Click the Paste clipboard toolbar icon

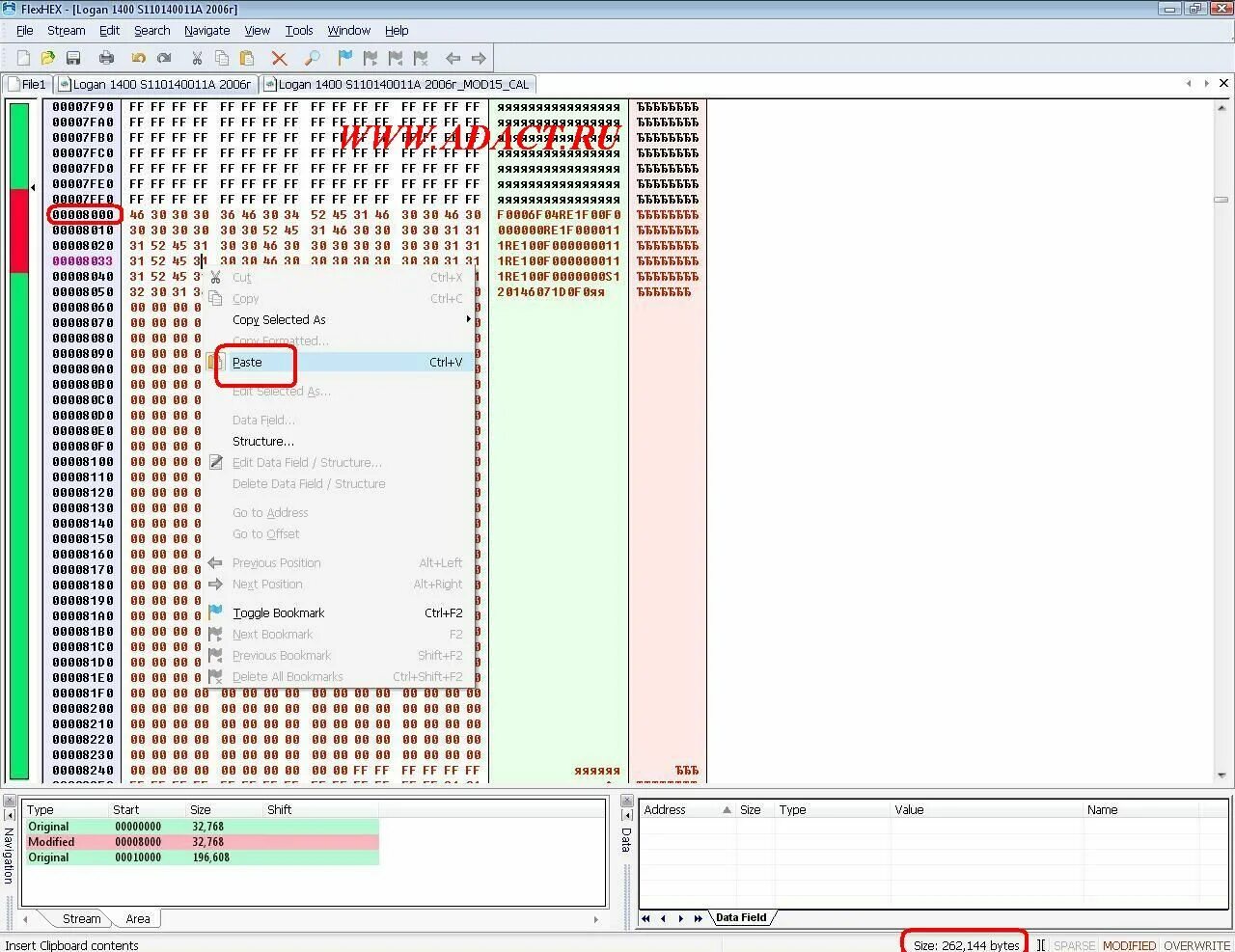pyautogui.click(x=247, y=58)
